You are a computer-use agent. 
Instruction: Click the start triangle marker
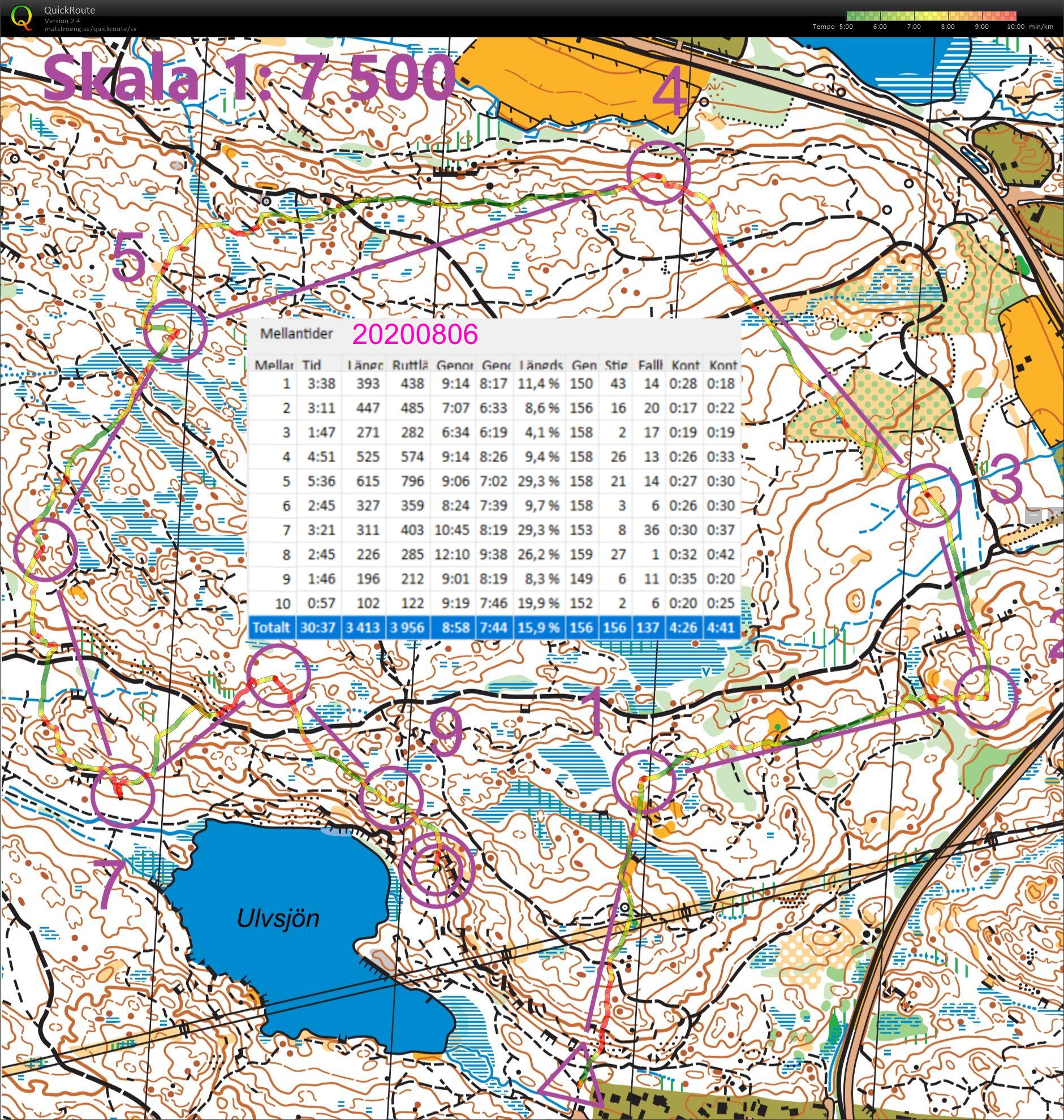[x=573, y=1077]
